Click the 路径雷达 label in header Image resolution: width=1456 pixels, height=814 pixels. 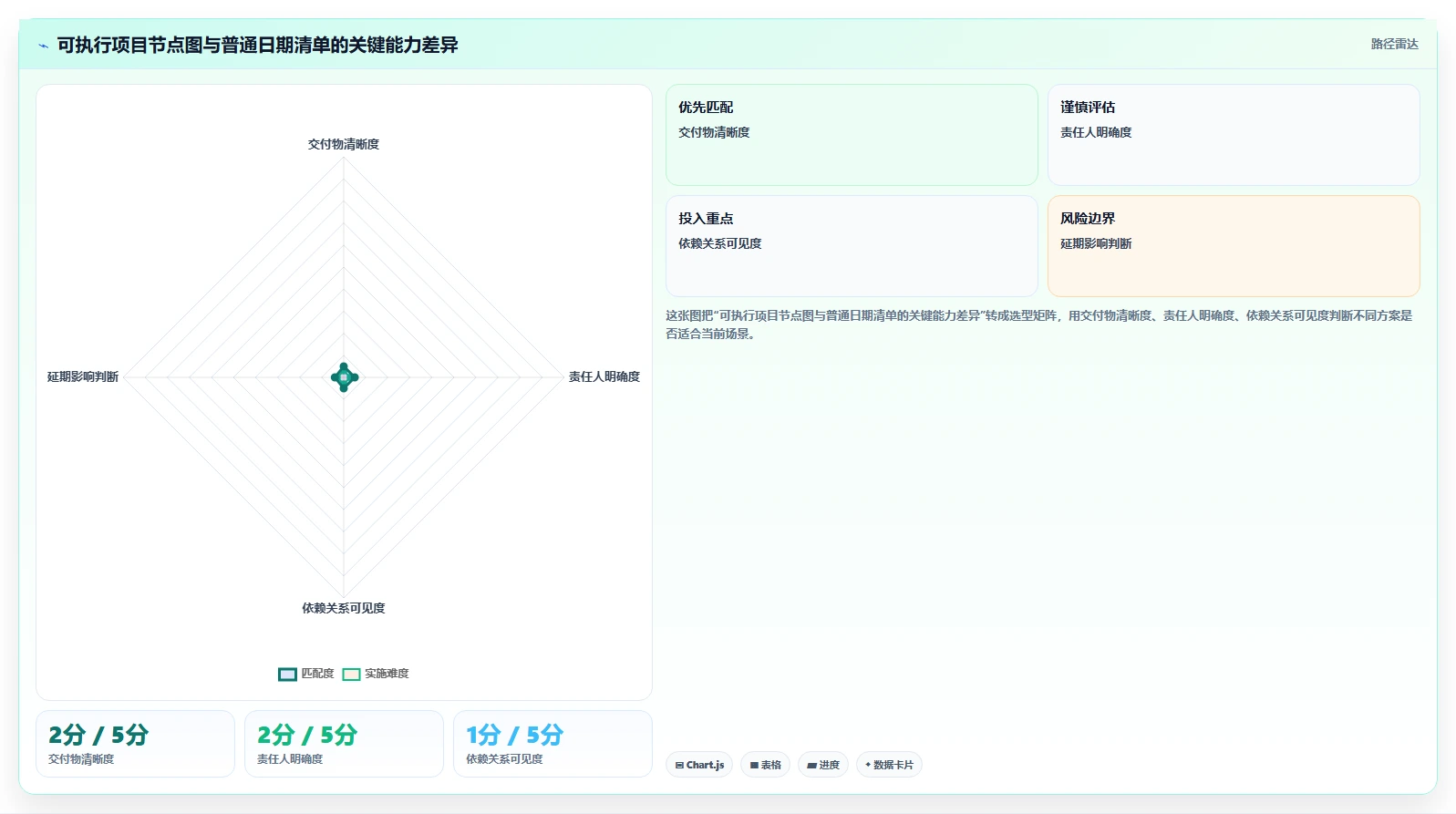click(1395, 44)
